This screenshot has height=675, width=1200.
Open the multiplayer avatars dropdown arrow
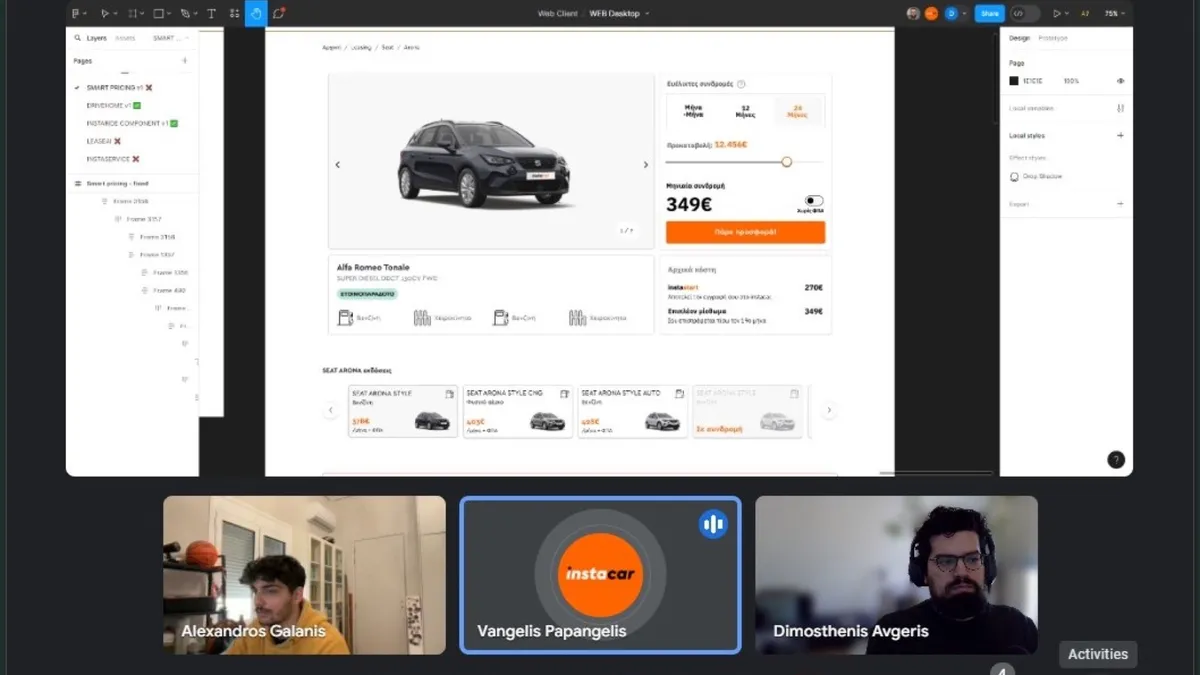[965, 13]
